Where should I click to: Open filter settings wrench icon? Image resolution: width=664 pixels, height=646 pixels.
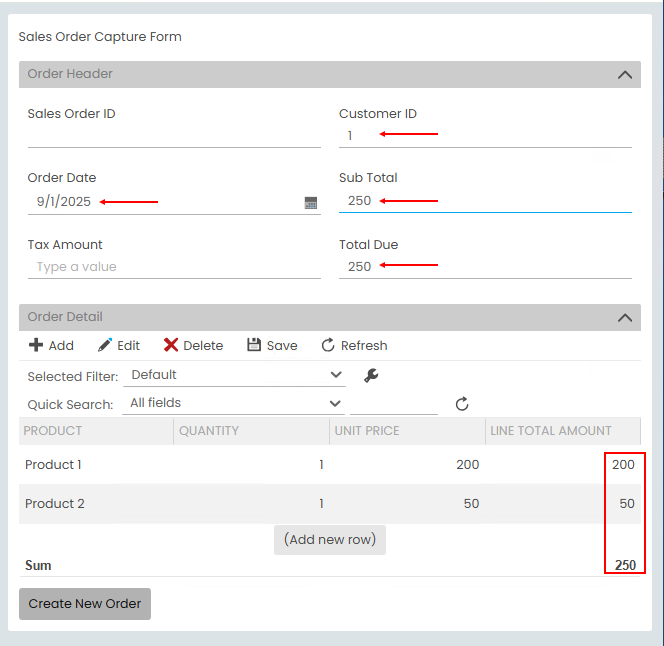click(x=371, y=376)
